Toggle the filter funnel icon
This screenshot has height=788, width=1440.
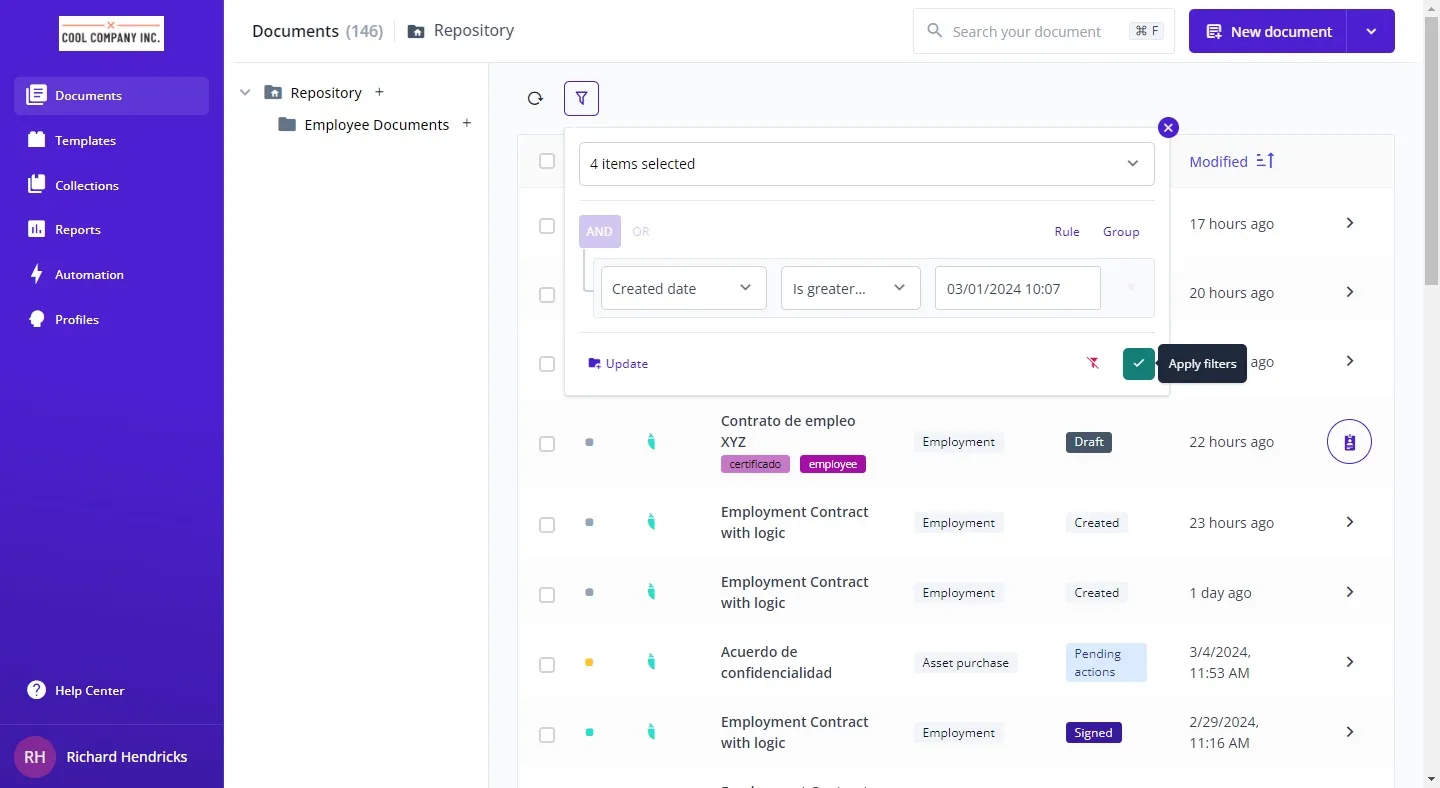click(581, 98)
